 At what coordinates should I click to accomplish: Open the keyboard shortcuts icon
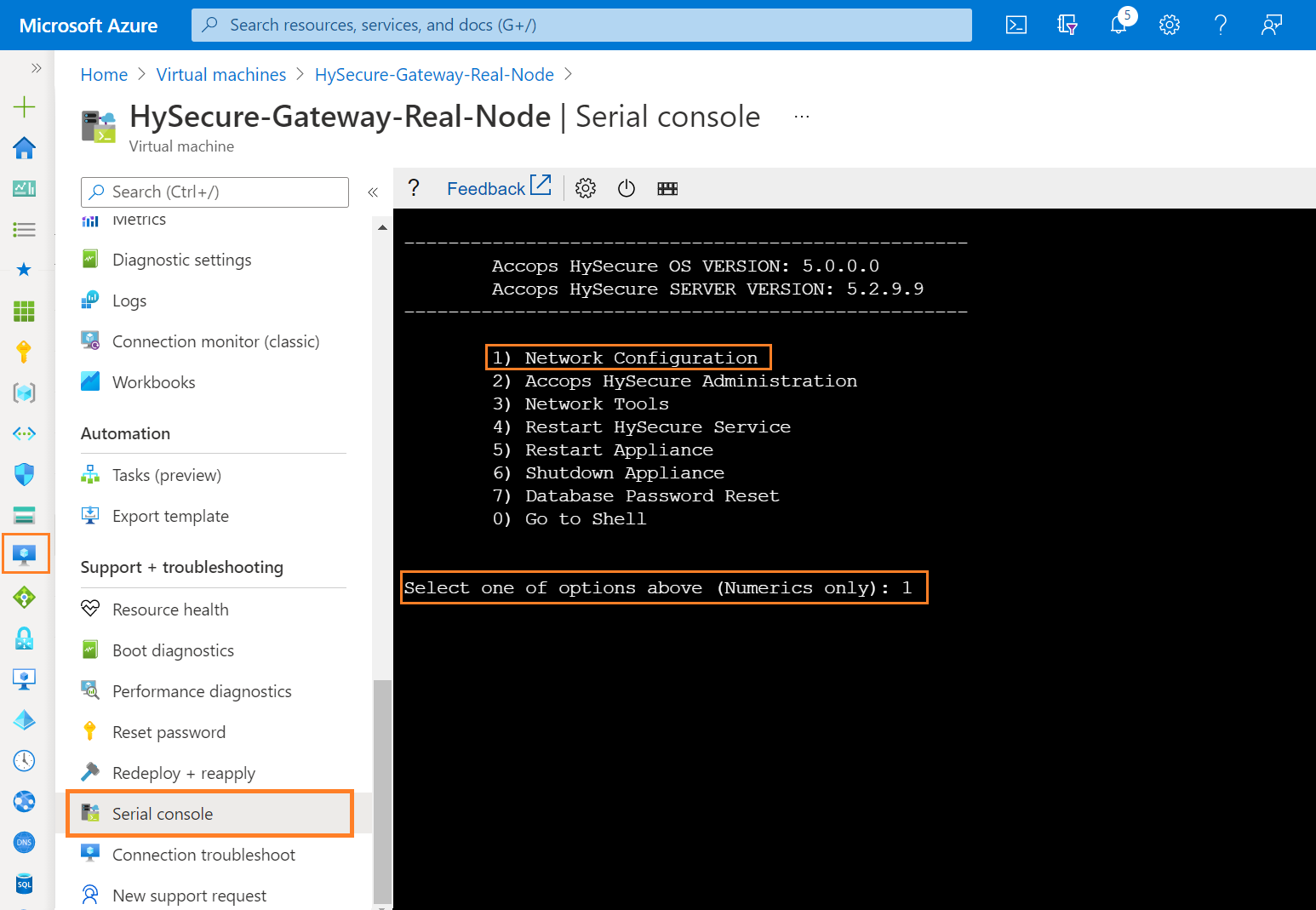667,188
